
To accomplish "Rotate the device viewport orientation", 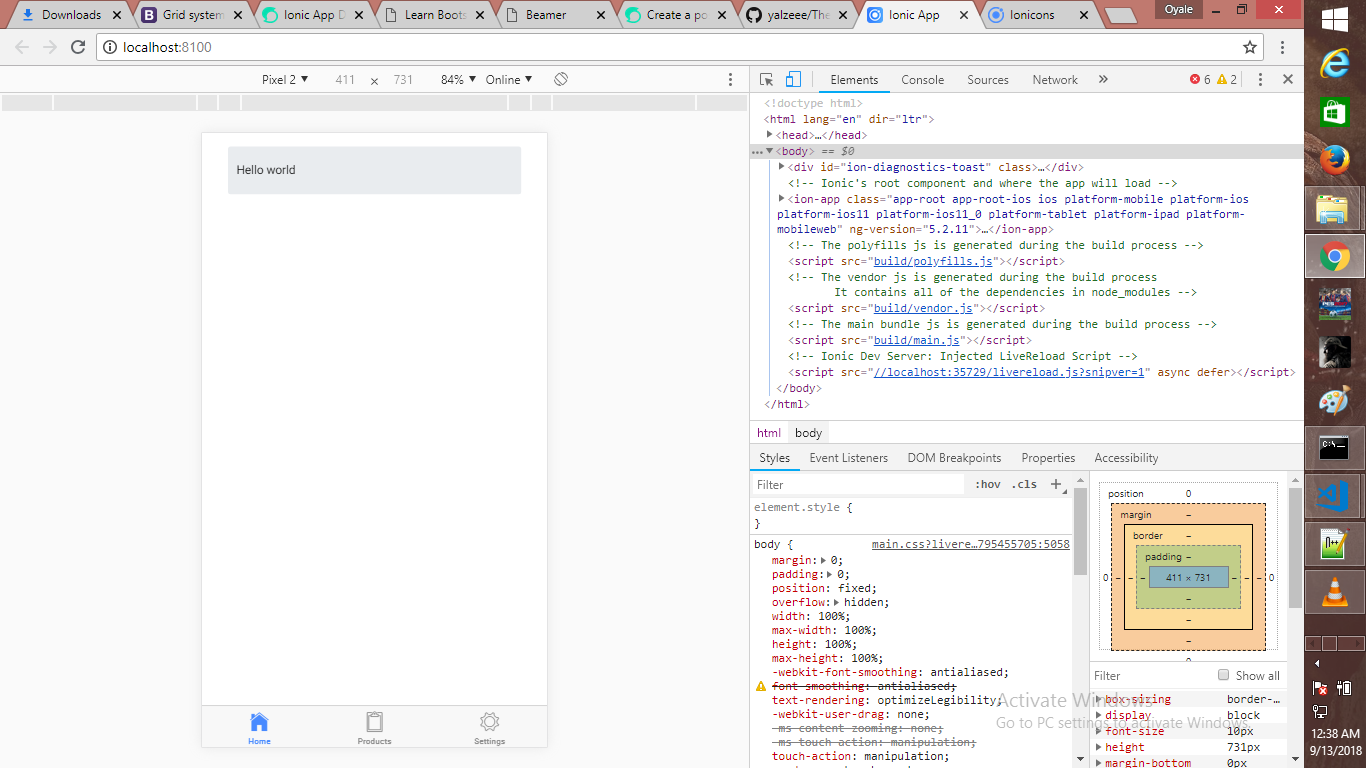I will 562,79.
